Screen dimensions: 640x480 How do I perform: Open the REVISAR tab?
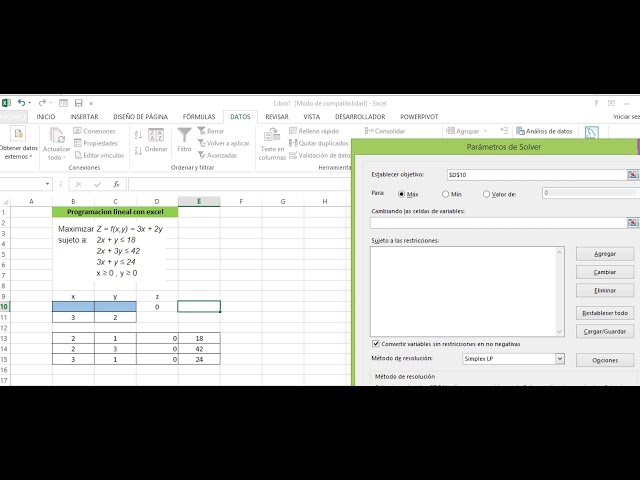click(x=277, y=117)
